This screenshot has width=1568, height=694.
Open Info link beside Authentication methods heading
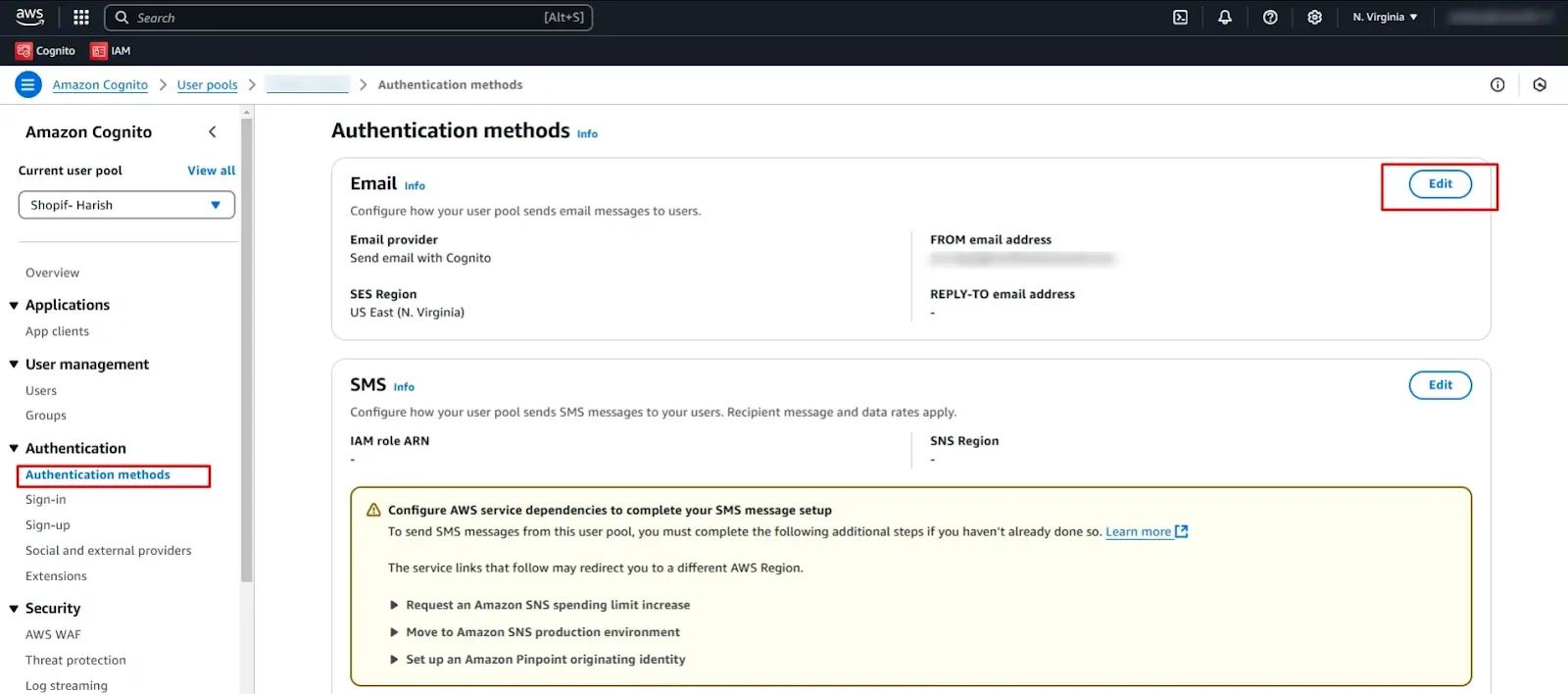(x=587, y=134)
